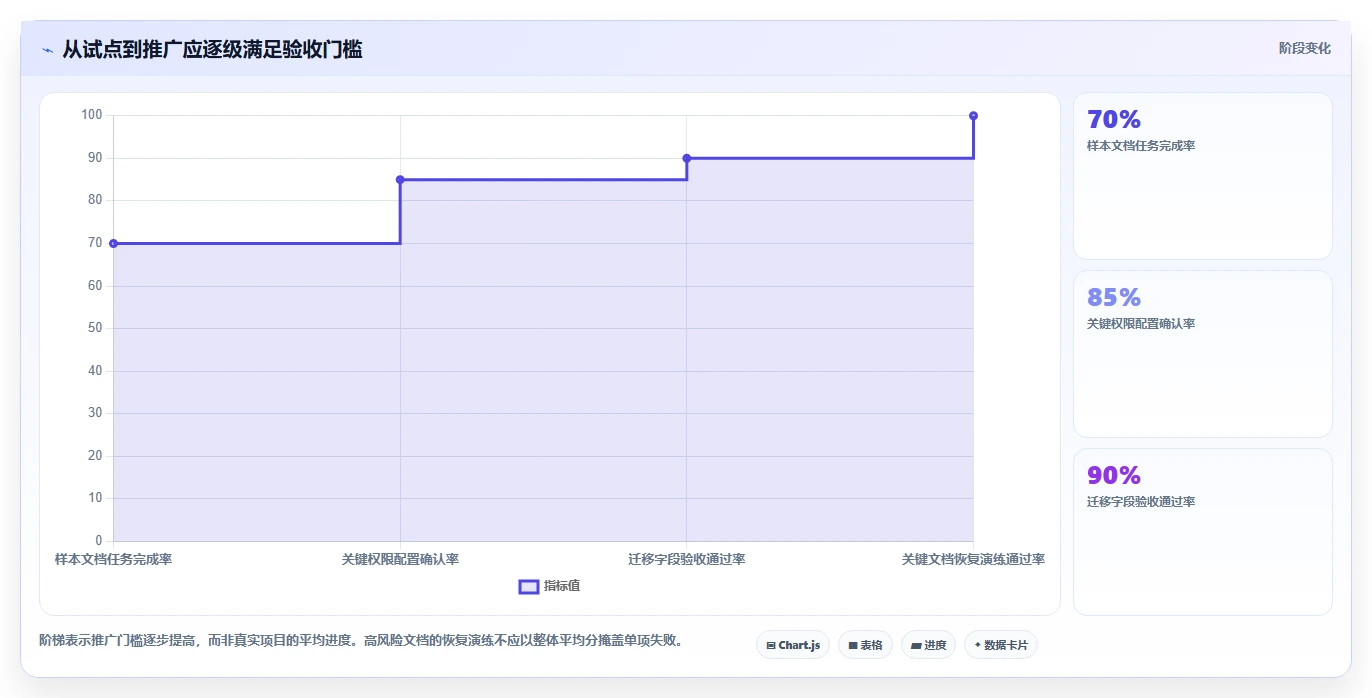Click x-axis label 关键文档恢复演练通过率

(x=973, y=559)
